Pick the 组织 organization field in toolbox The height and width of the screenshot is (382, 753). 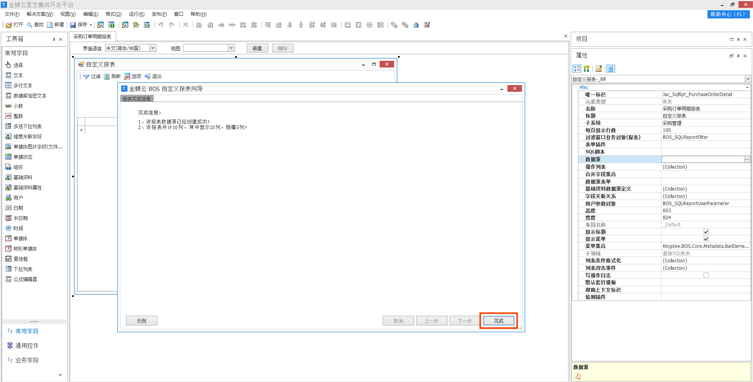[14, 167]
